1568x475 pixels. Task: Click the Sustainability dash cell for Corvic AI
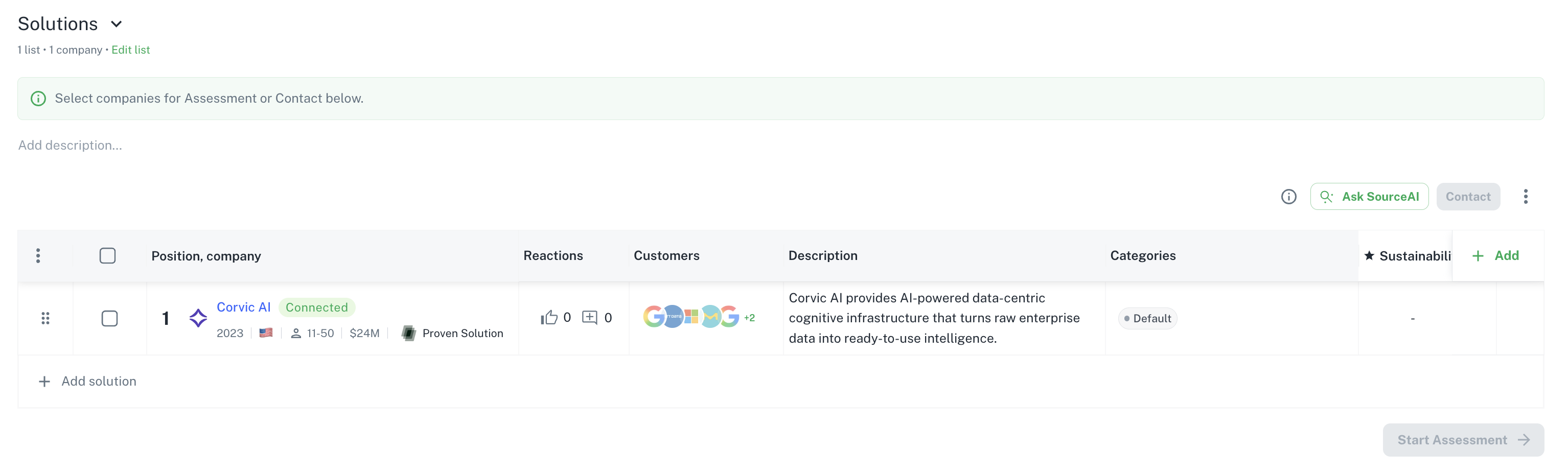(1412, 319)
